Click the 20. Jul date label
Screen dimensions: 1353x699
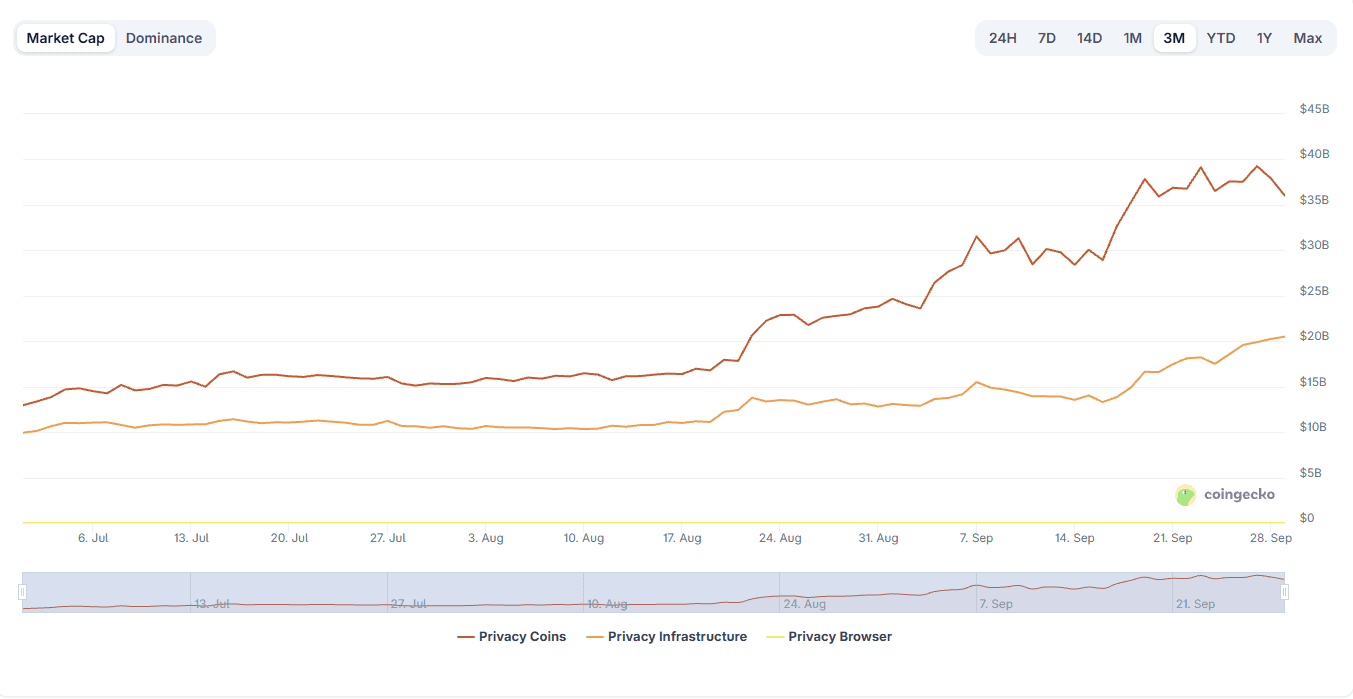[x=289, y=538]
